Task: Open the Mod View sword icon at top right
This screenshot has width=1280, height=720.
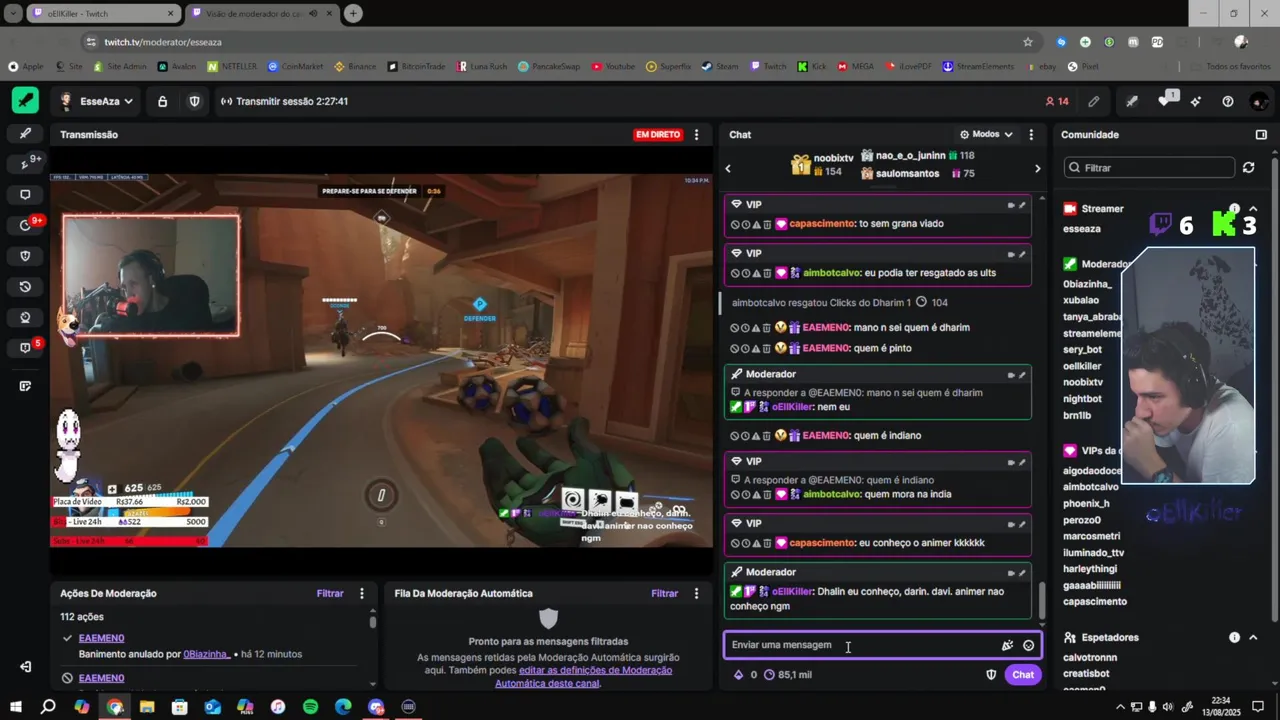Action: (1132, 101)
